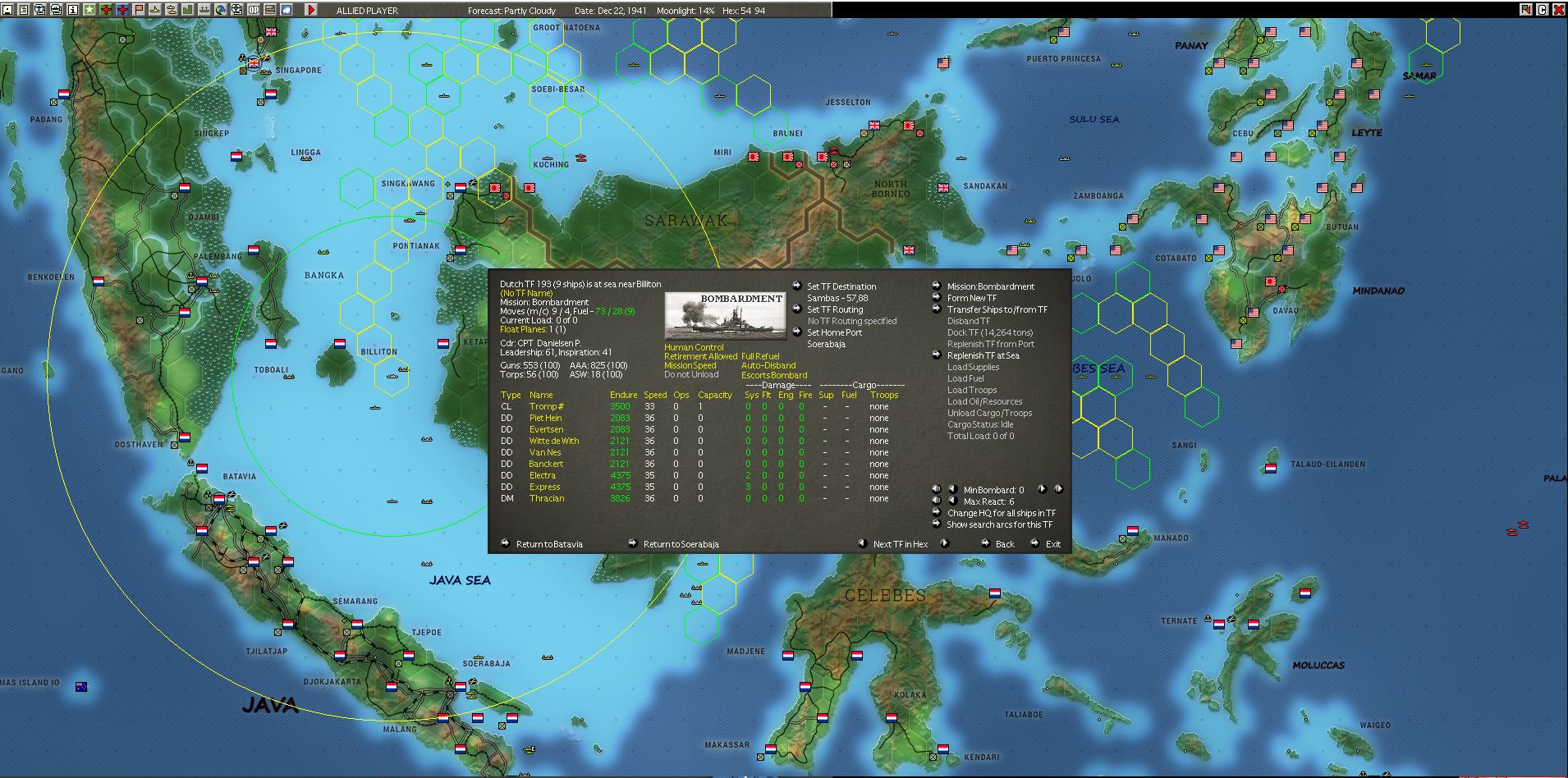The width and height of the screenshot is (1568, 778).
Task: Click Return to Batavia
Action: (549, 544)
